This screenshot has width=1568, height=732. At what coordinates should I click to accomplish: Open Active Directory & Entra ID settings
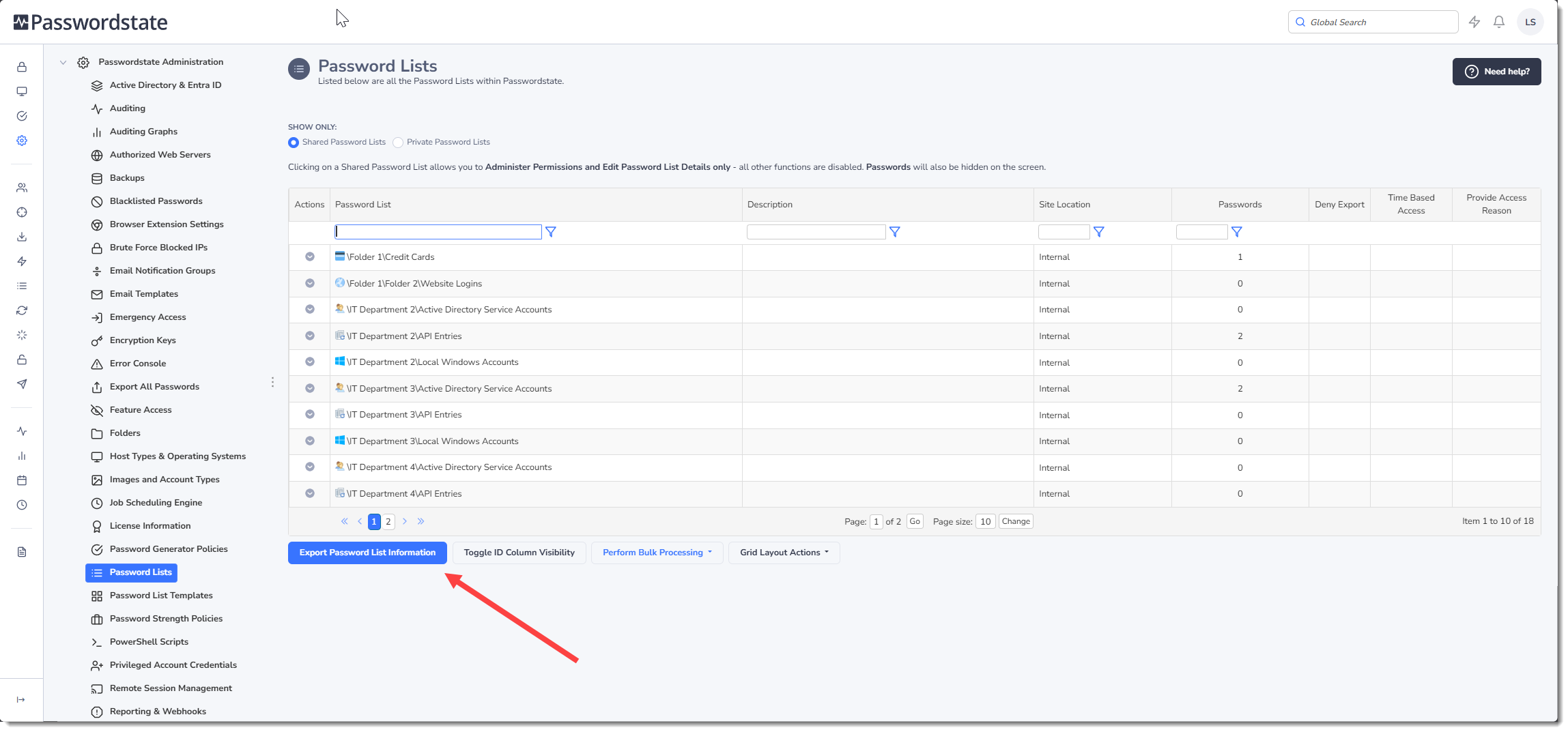point(165,85)
